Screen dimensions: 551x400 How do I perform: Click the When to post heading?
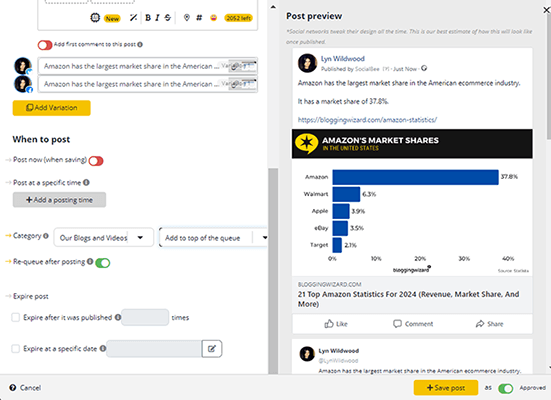[41, 140]
